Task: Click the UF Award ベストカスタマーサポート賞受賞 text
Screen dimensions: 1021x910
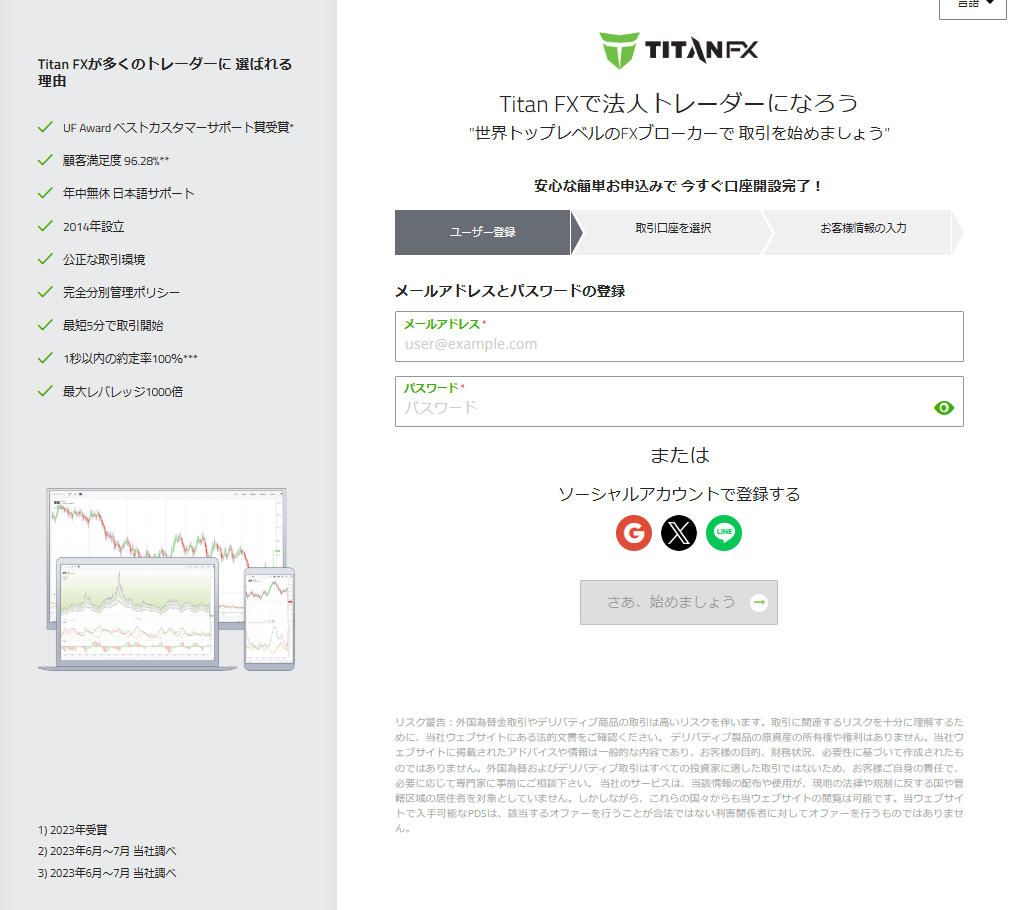Action: pyautogui.click(x=178, y=128)
